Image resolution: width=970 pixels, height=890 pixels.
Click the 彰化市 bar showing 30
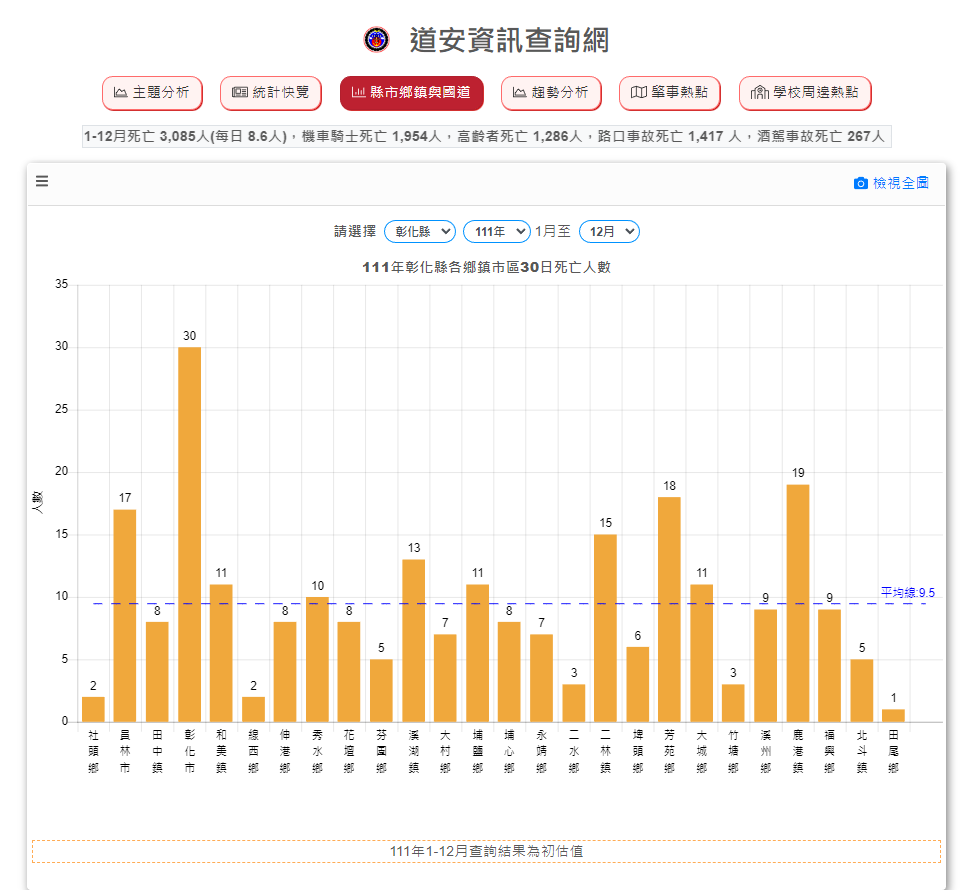(189, 534)
